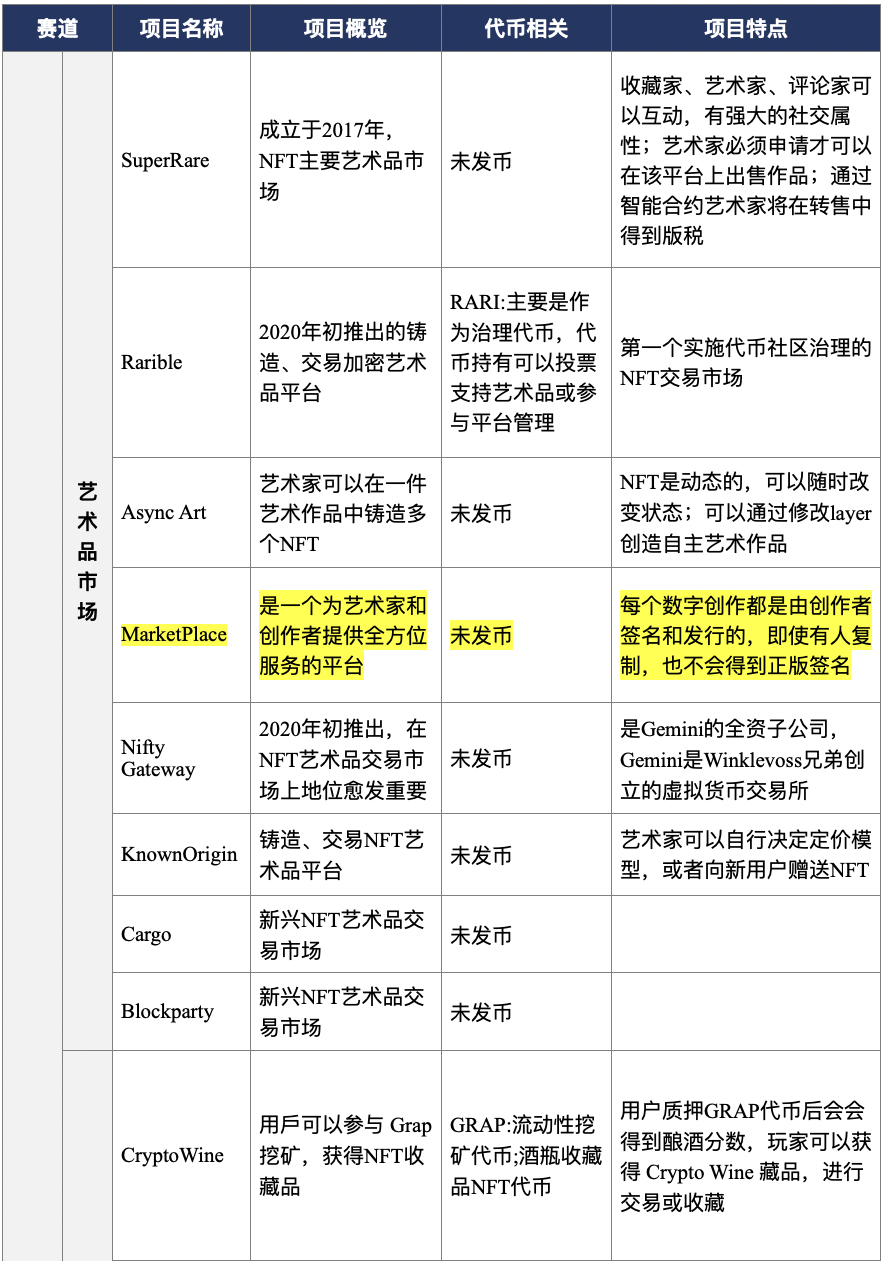Select the Nifty Gateway name cell
886x1266 pixels.
[181, 758]
